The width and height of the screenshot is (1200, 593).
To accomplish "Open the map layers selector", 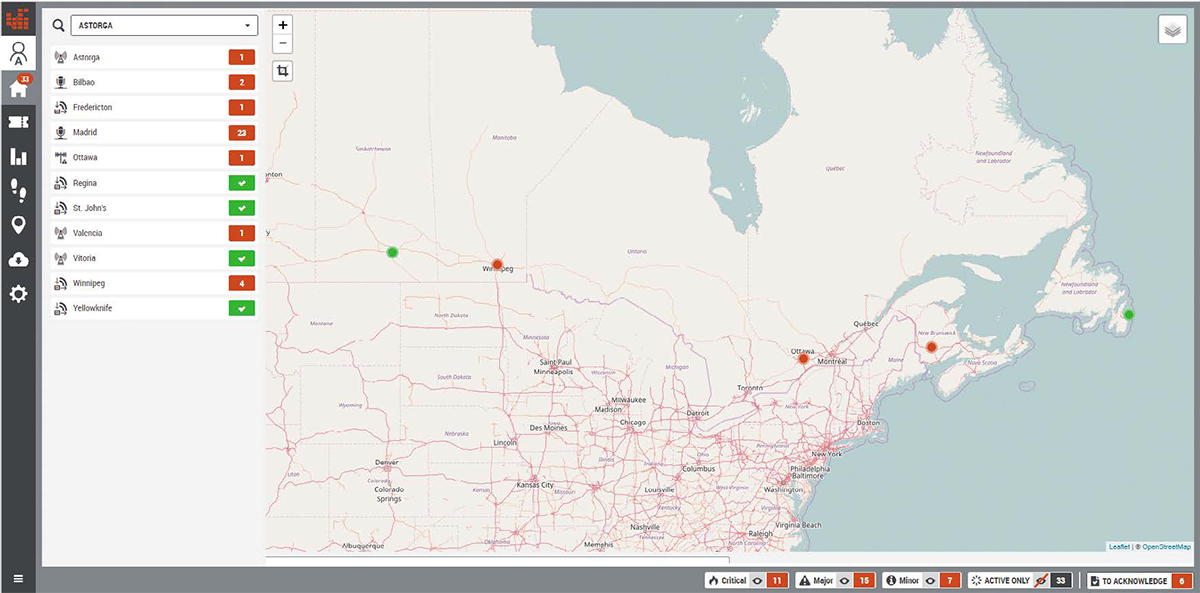I will click(x=1172, y=30).
